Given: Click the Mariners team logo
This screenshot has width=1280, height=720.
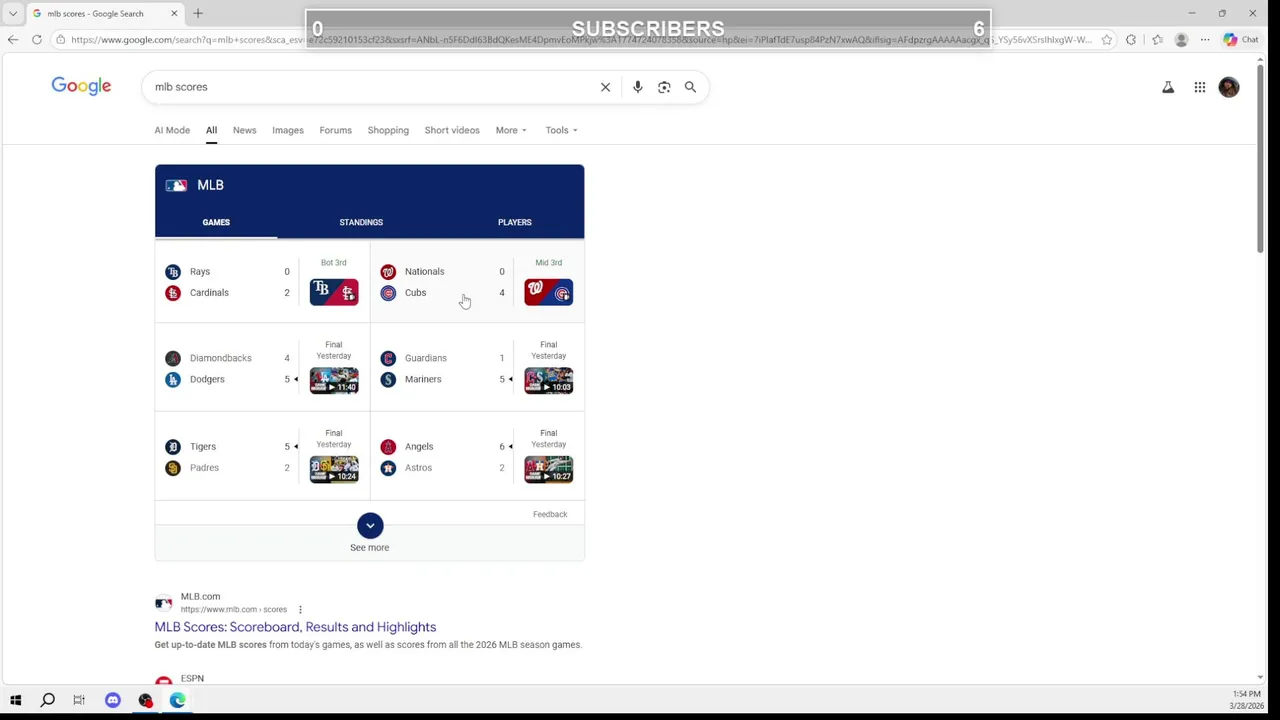Looking at the screenshot, I should (388, 379).
